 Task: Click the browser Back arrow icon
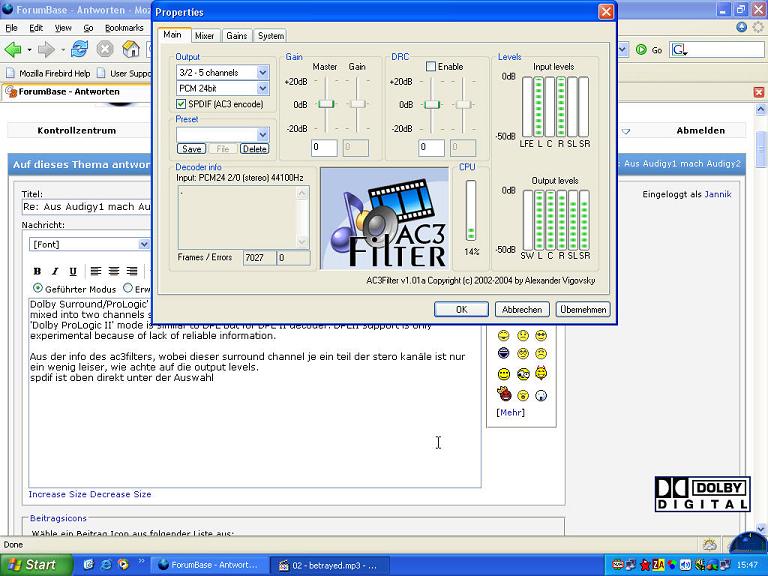tap(13, 49)
